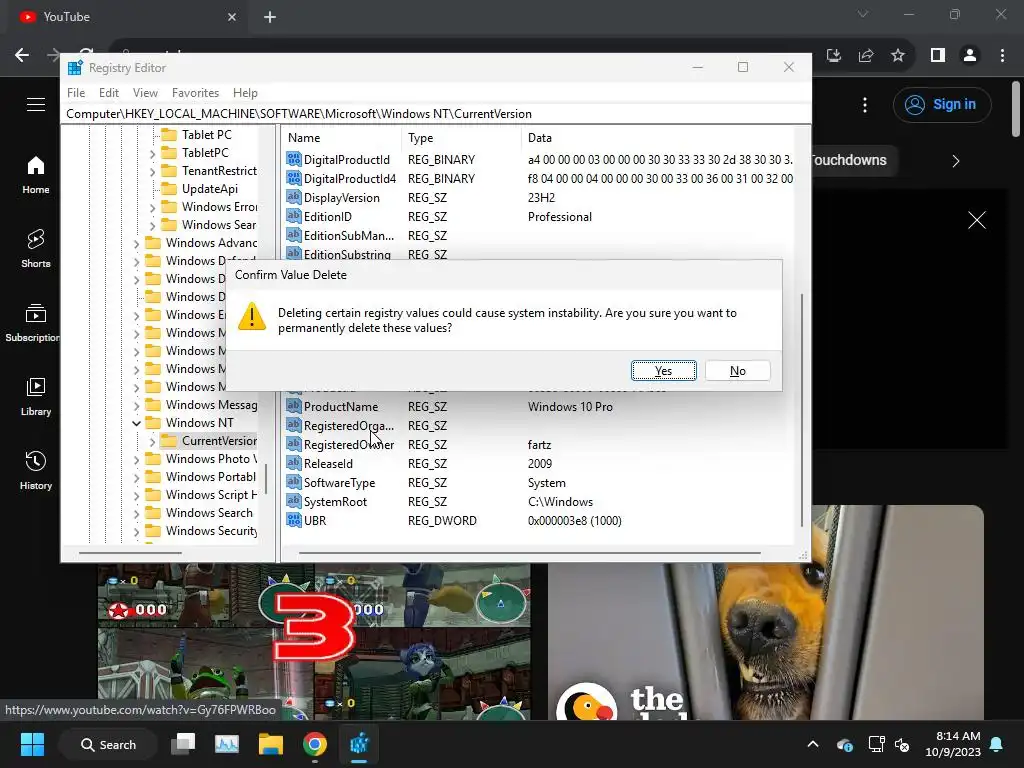Open YouTube Library in the sidebar
The height and width of the screenshot is (768, 1024).
(36, 396)
